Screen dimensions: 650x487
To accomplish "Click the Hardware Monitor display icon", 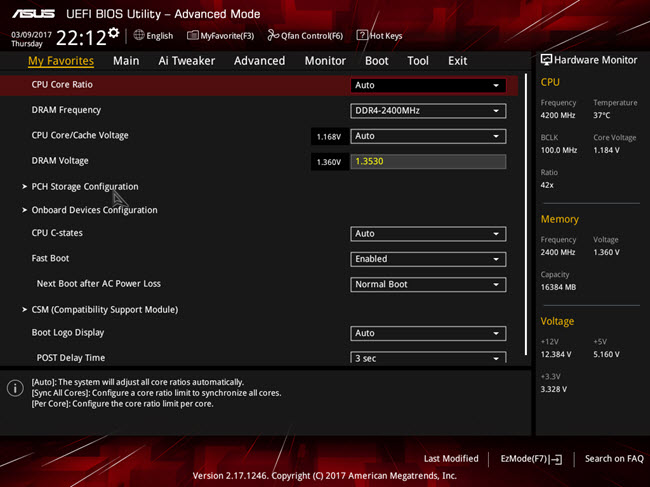I will coord(546,60).
